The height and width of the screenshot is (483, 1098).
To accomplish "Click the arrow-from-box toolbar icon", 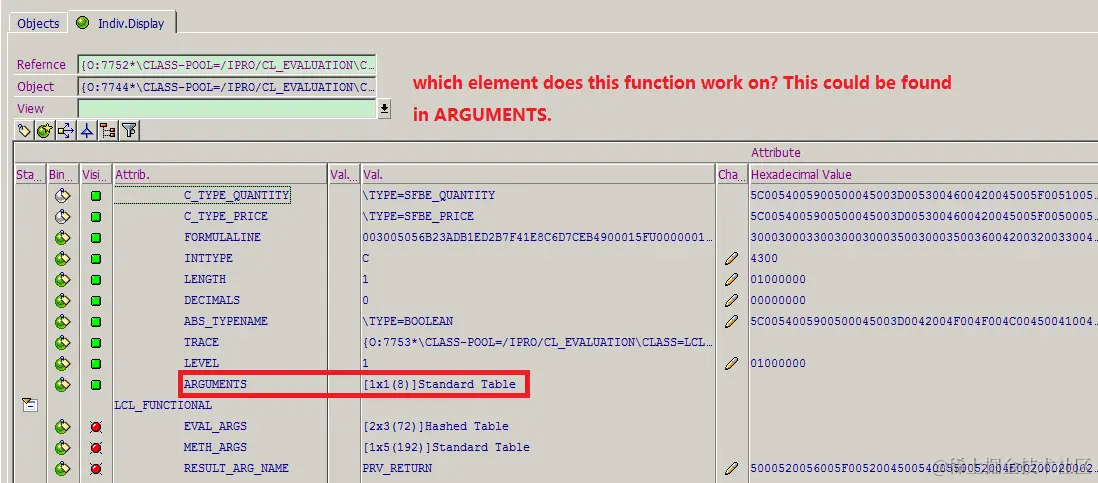I will (x=66, y=130).
